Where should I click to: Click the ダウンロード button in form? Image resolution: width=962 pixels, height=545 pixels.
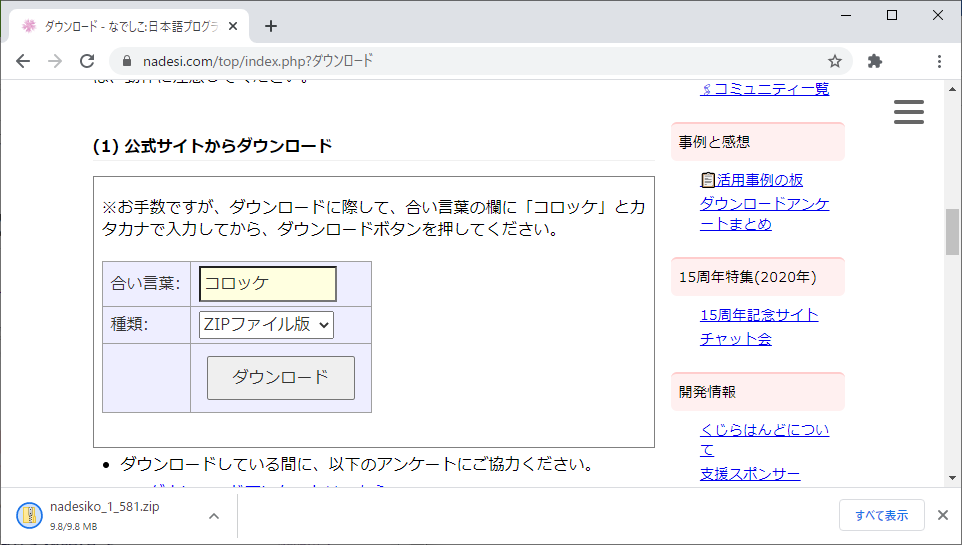pos(281,377)
